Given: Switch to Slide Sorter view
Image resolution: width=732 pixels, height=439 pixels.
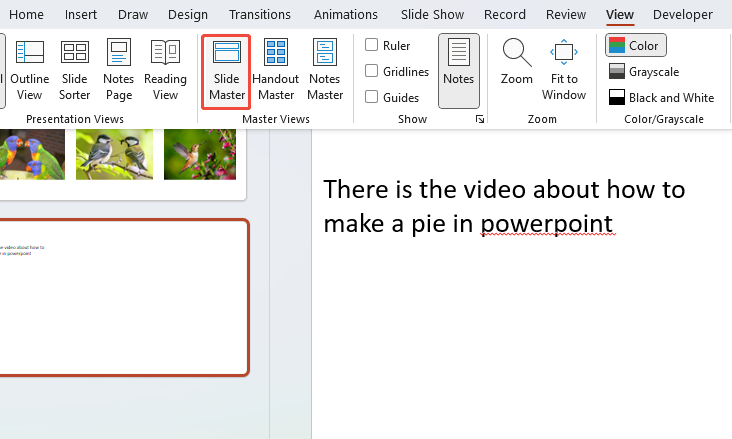Looking at the screenshot, I should [x=74, y=70].
